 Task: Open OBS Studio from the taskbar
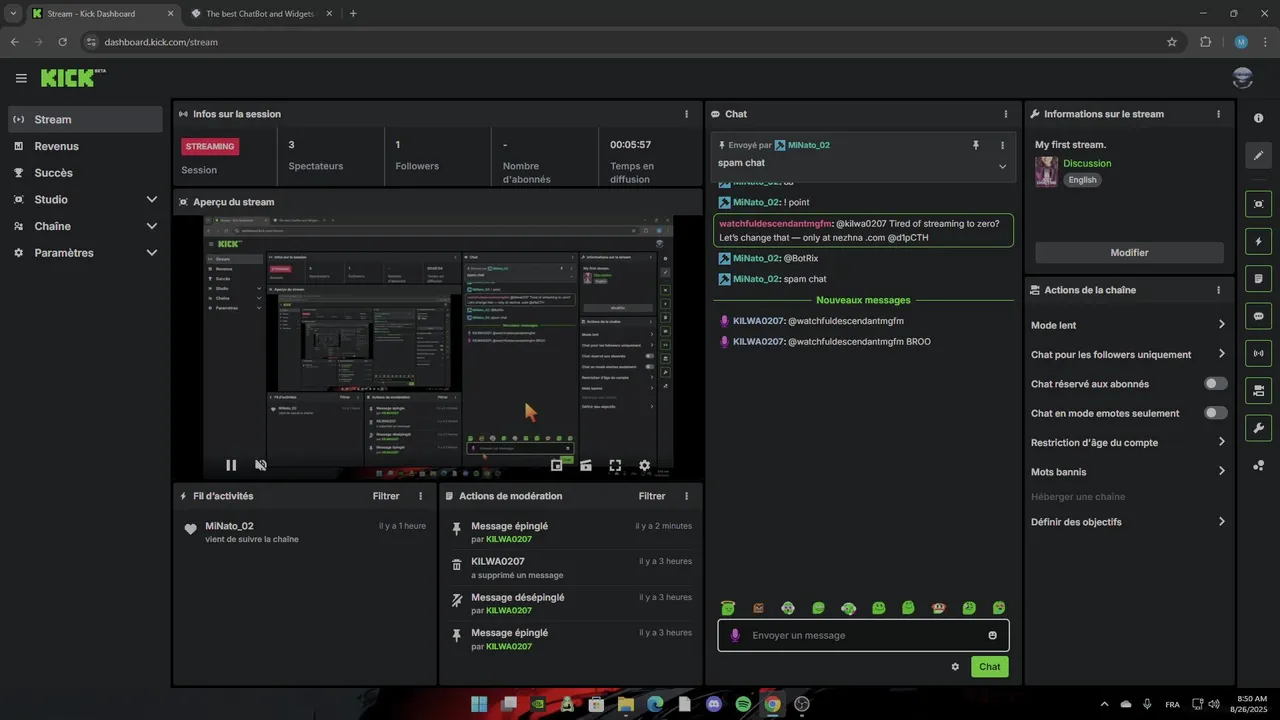coord(801,704)
